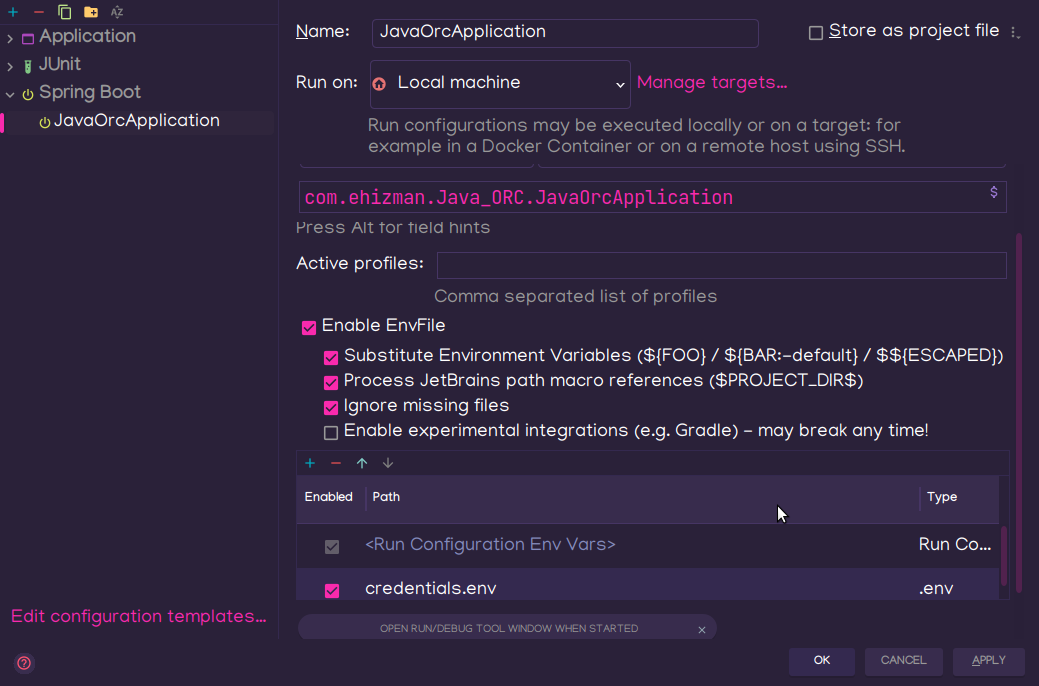This screenshot has width=1039, height=686.
Task: Click the Spring Boot power icon
Action: pyautogui.click(x=28, y=94)
